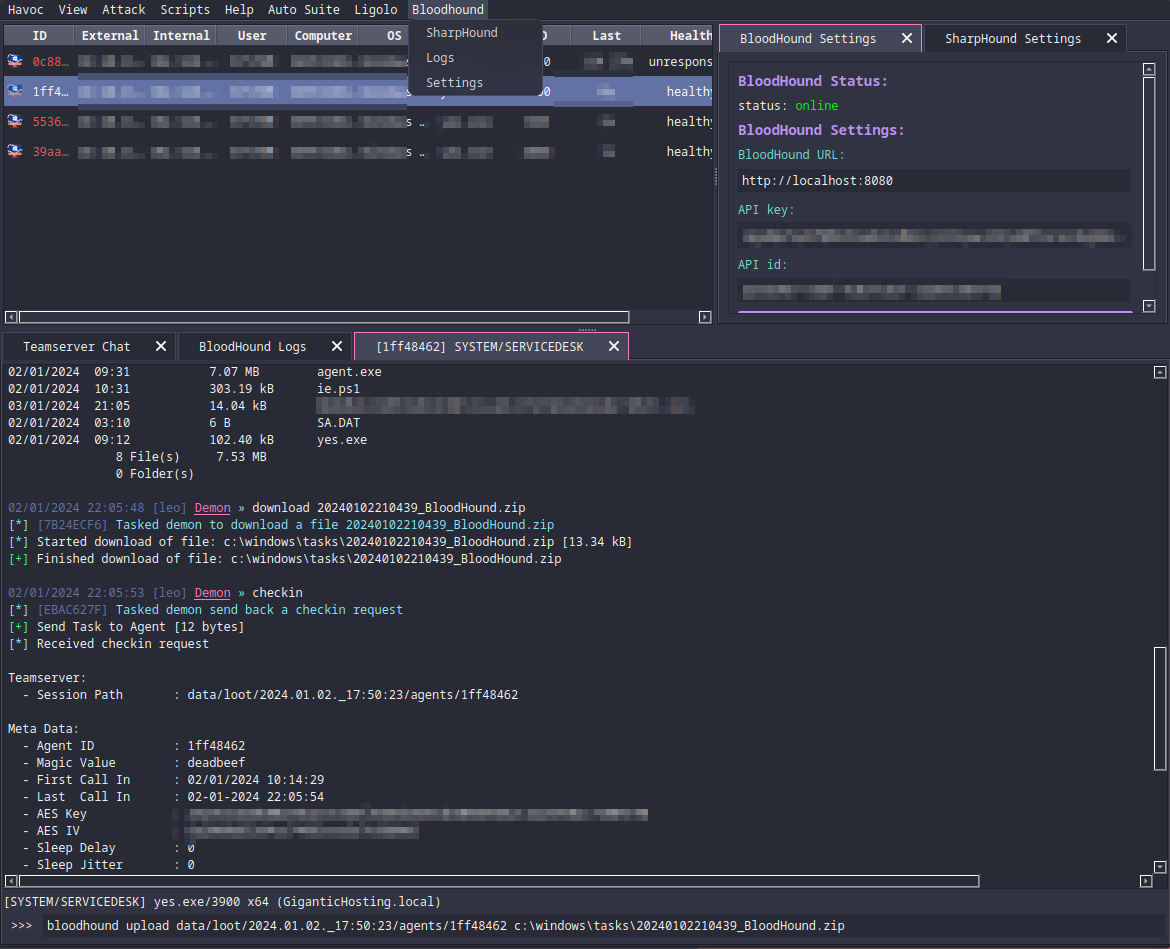The height and width of the screenshot is (949, 1170).
Task: Click the agent icon for session 0c88
Action: [x=15, y=61]
